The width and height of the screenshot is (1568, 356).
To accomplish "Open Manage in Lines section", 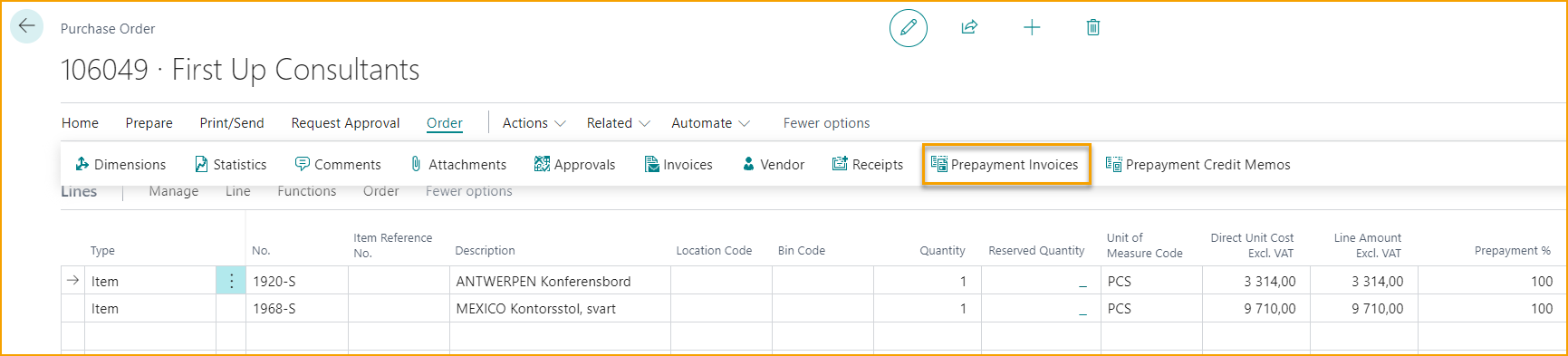I will pyautogui.click(x=174, y=191).
